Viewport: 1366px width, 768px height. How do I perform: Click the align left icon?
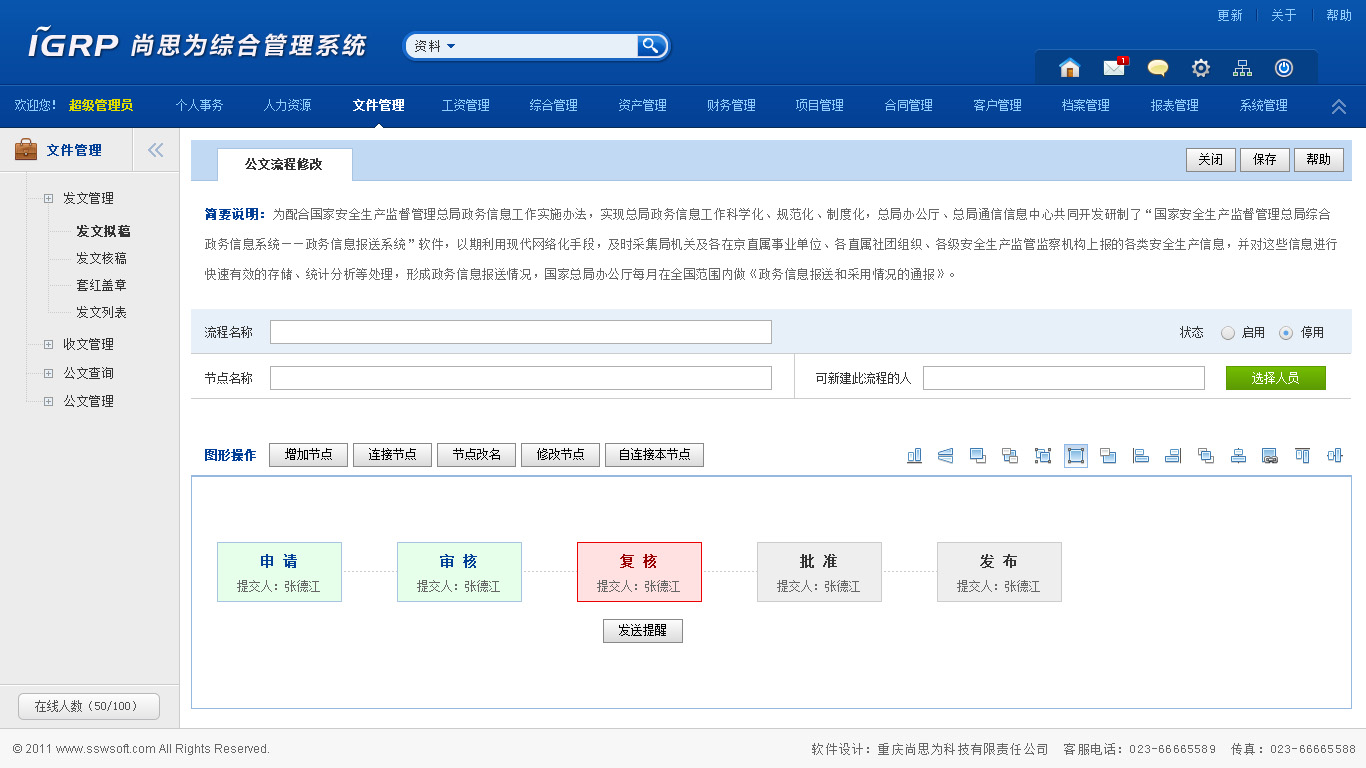(x=1140, y=456)
